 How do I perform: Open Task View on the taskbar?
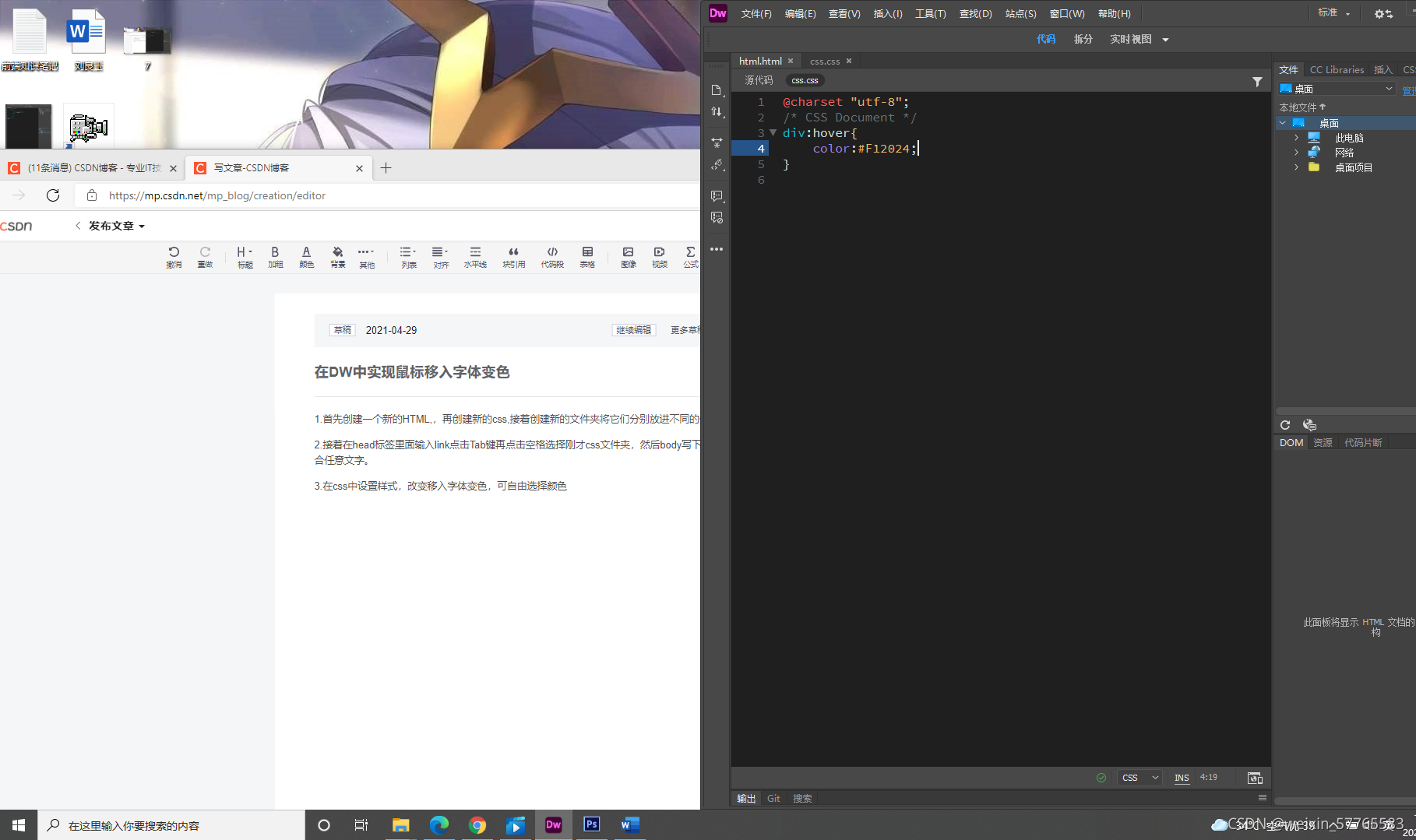361,824
